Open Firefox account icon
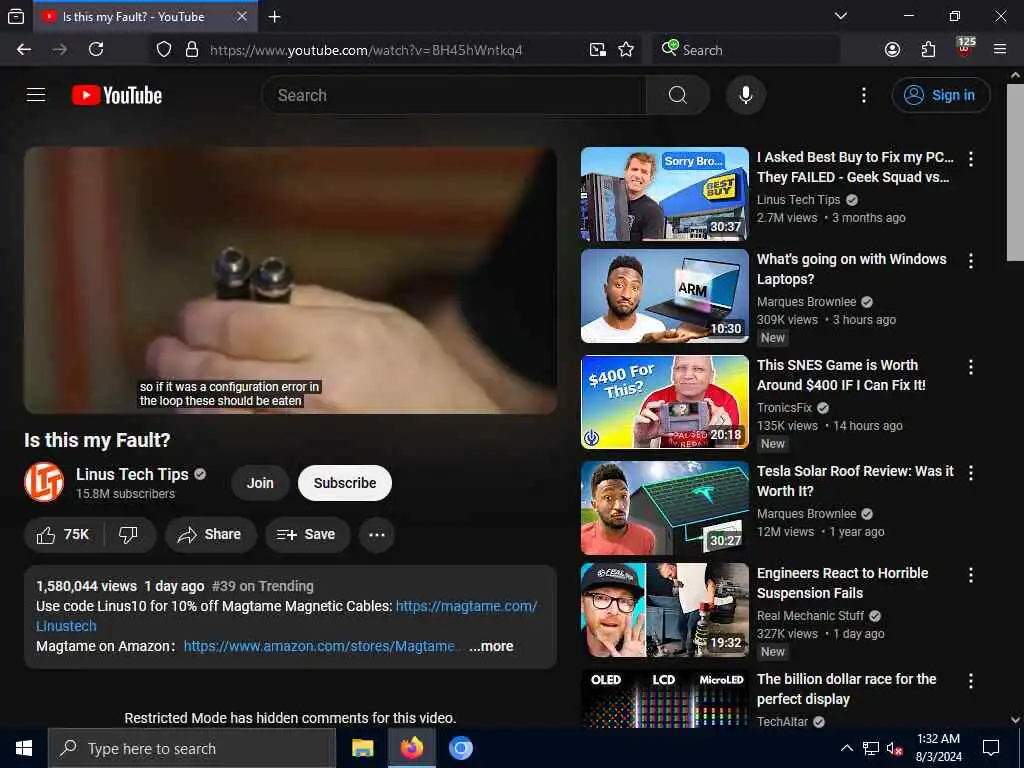This screenshot has height=768, width=1024. click(x=892, y=50)
